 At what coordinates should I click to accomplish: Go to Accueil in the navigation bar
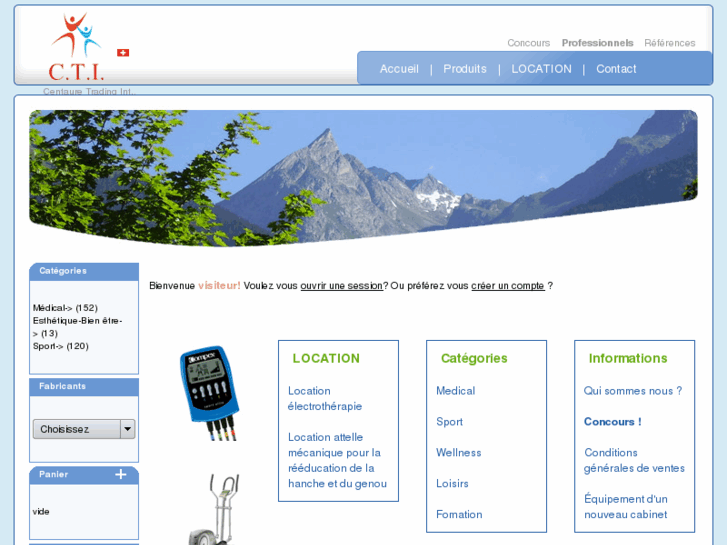(399, 69)
